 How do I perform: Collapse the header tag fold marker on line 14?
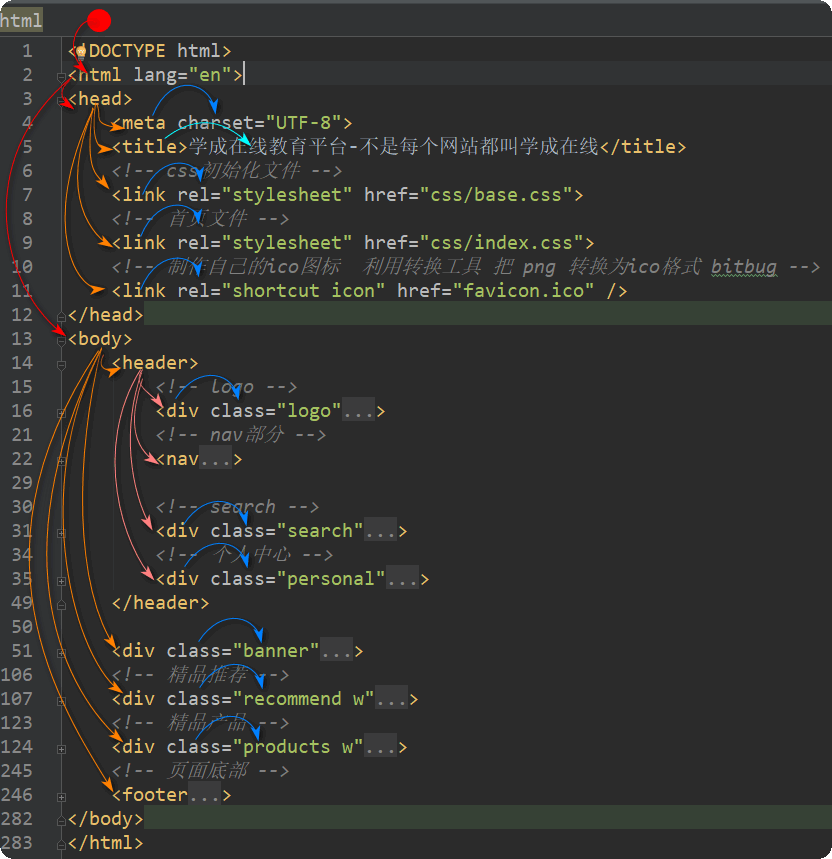tap(61, 364)
